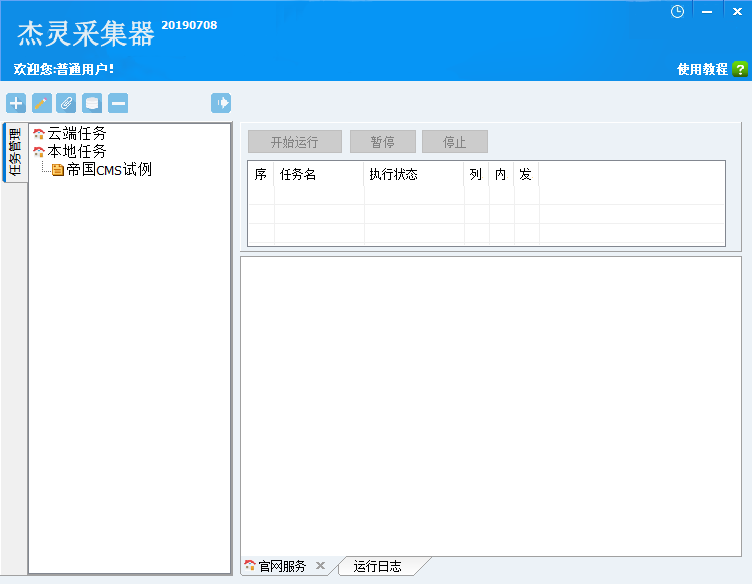Click the add task plus icon
This screenshot has height=584, width=752.
coord(16,103)
